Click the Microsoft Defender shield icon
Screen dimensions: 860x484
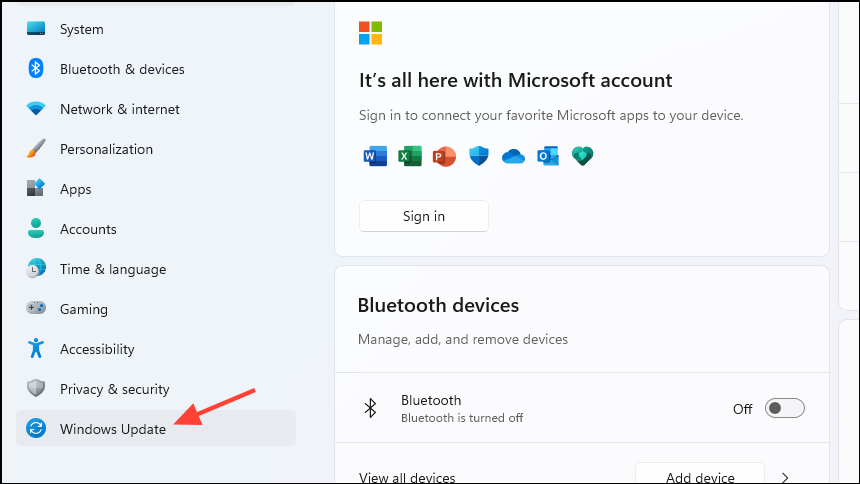point(479,156)
